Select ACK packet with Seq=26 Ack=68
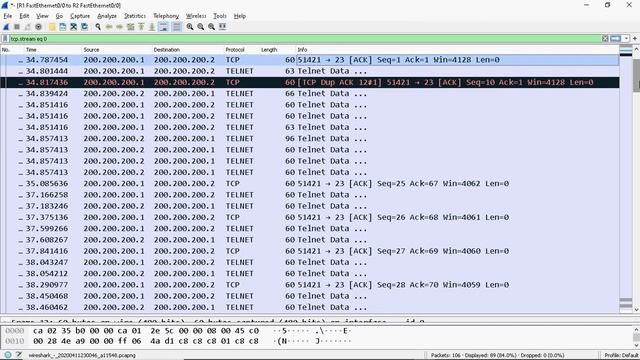 pyautogui.click(x=310, y=218)
